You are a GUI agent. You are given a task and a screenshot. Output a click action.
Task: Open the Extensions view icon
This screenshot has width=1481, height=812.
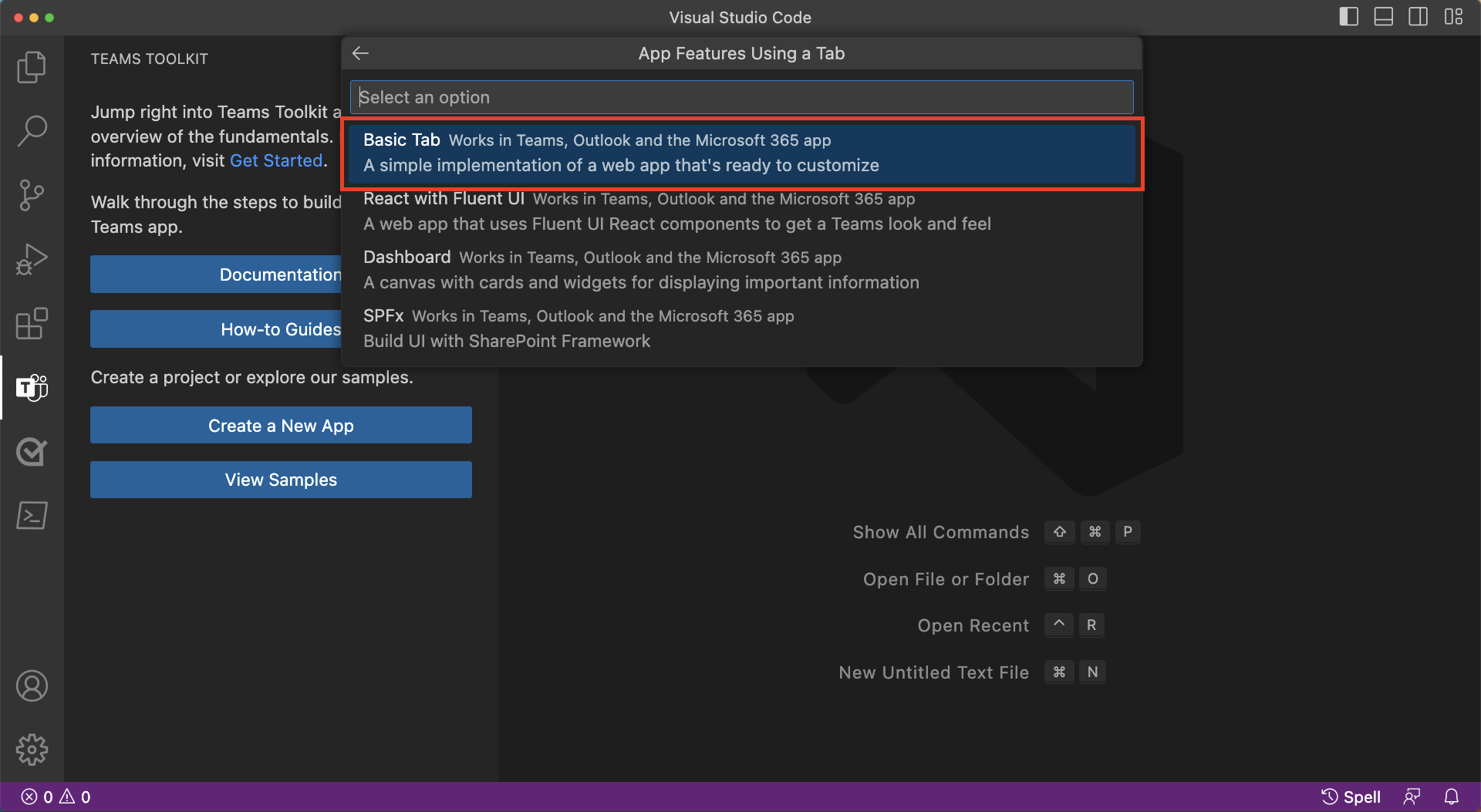[x=32, y=323]
